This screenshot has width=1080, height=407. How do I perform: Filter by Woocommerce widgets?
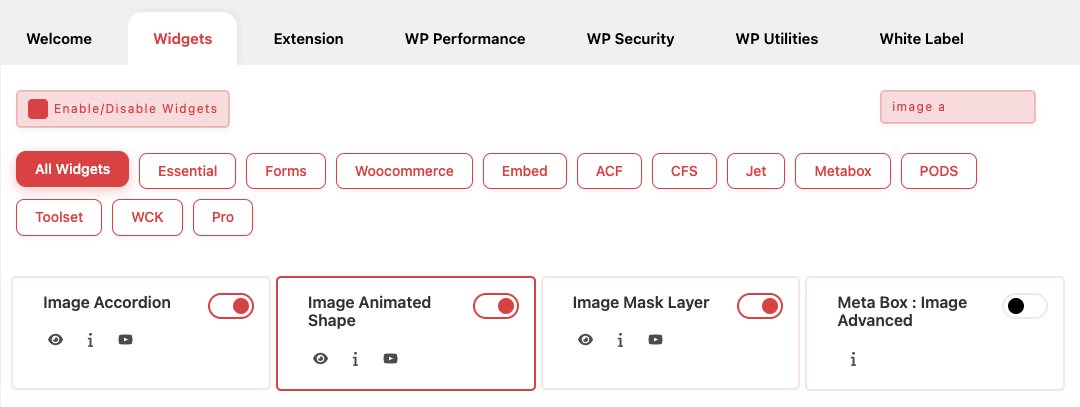[404, 171]
